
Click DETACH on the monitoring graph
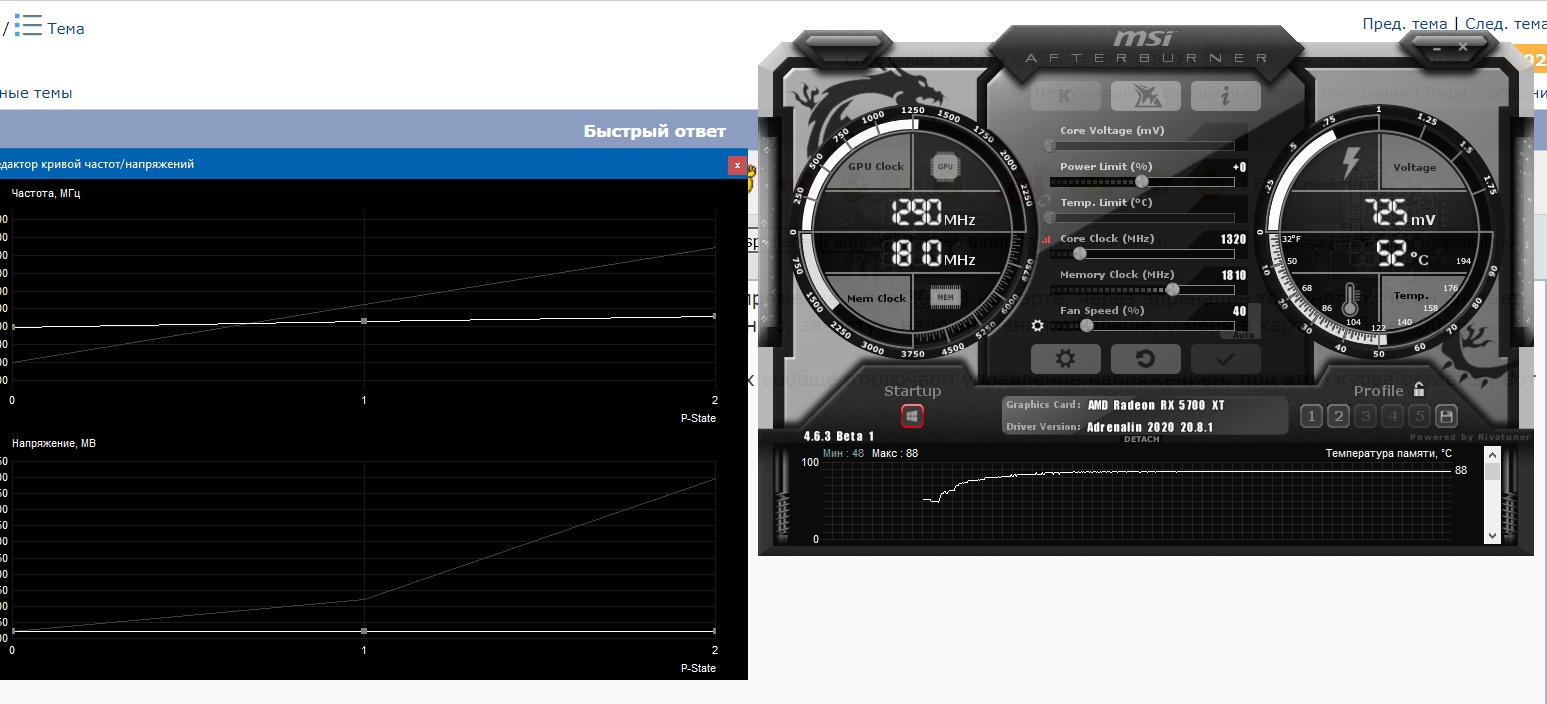[1142, 439]
